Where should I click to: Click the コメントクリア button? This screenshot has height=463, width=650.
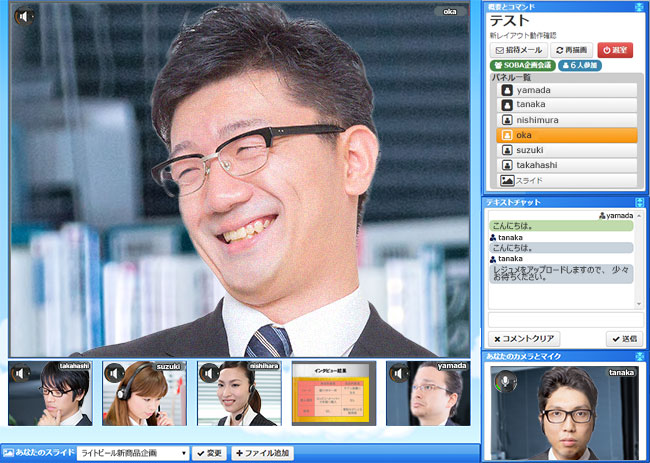tap(524, 339)
